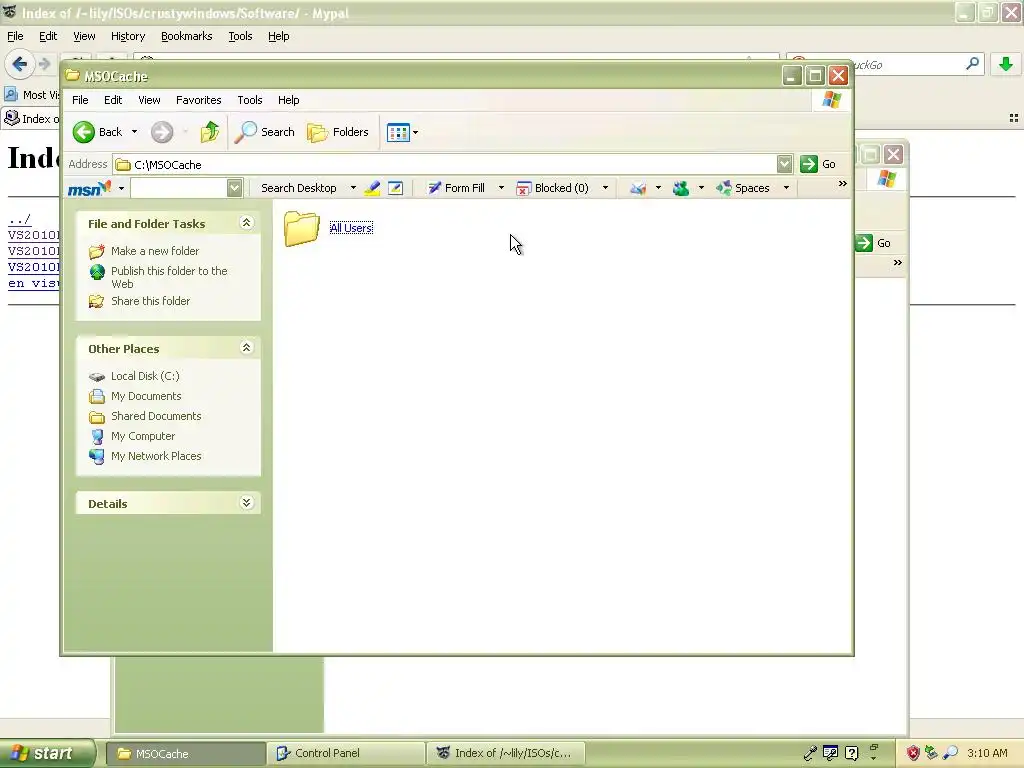Click the Forward arrow in the MSOCache toolbar
The height and width of the screenshot is (768, 1024).
click(x=162, y=132)
